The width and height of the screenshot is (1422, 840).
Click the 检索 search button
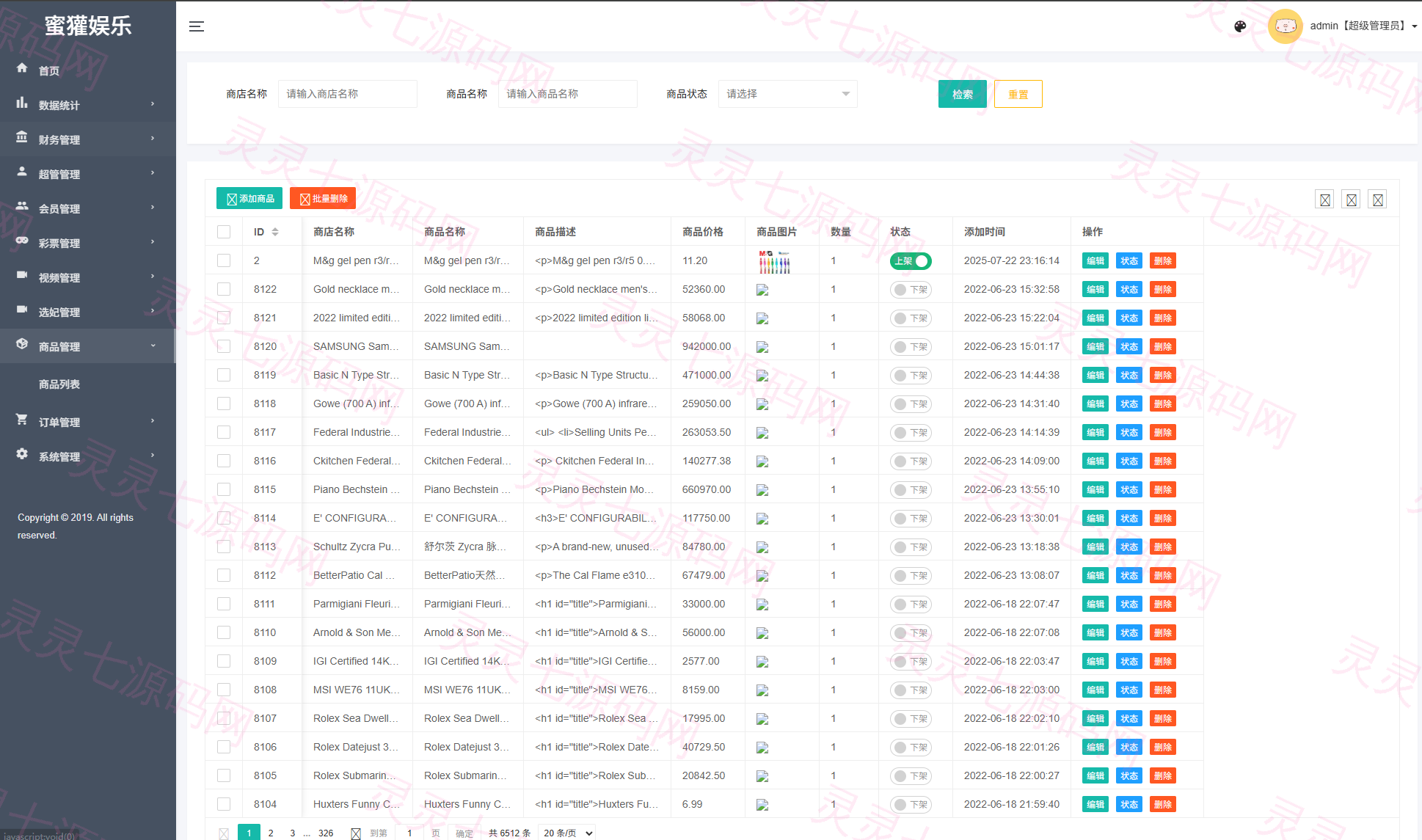(x=962, y=94)
